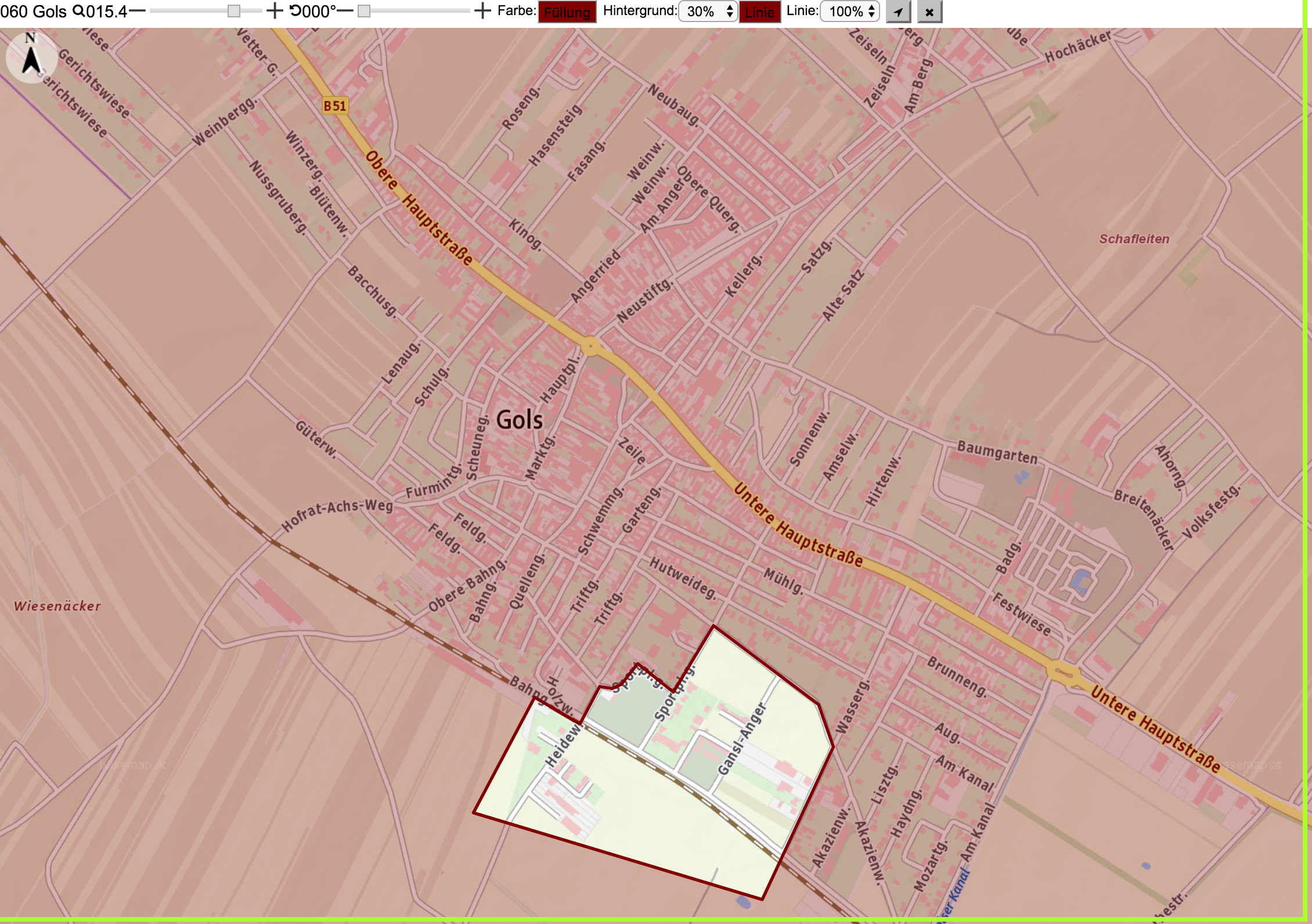Click the B51 road sign on the map
The image size is (1312, 924).
point(335,106)
